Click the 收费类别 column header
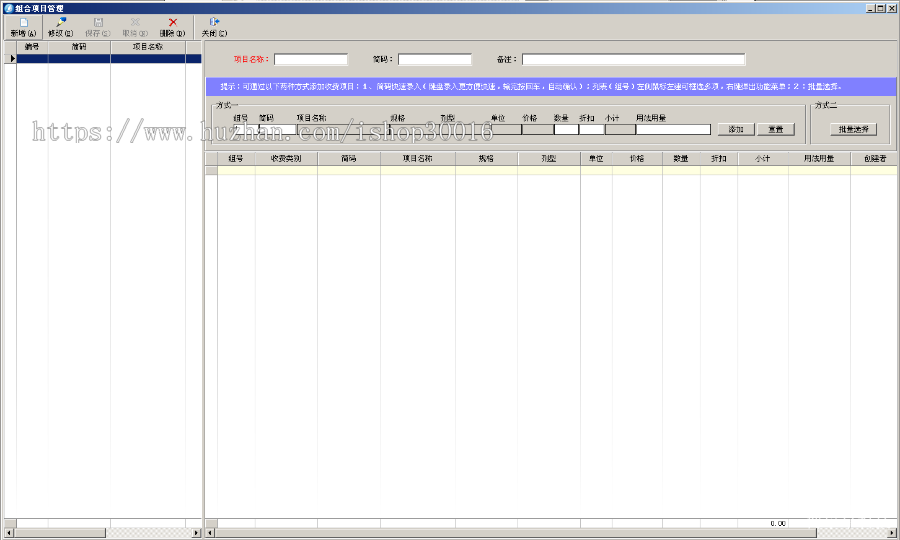 point(286,158)
